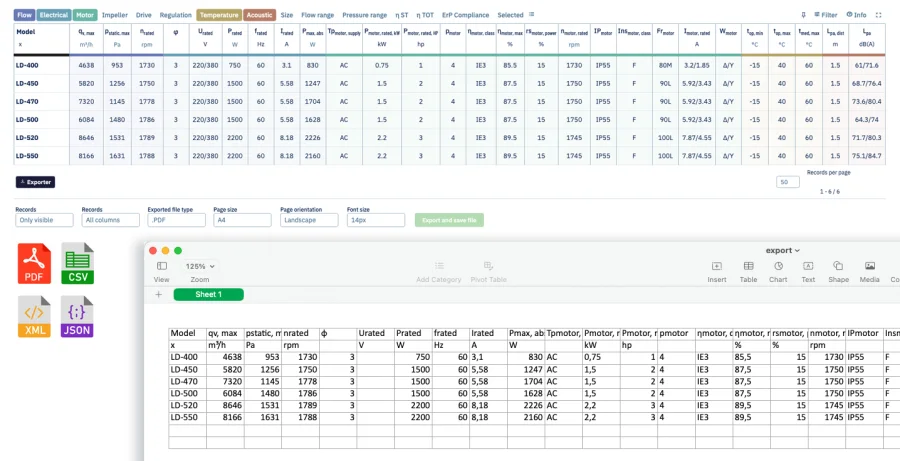The image size is (900, 461).
Task: Click Pivot Table in Numbers toolbar
Action: coord(488,272)
